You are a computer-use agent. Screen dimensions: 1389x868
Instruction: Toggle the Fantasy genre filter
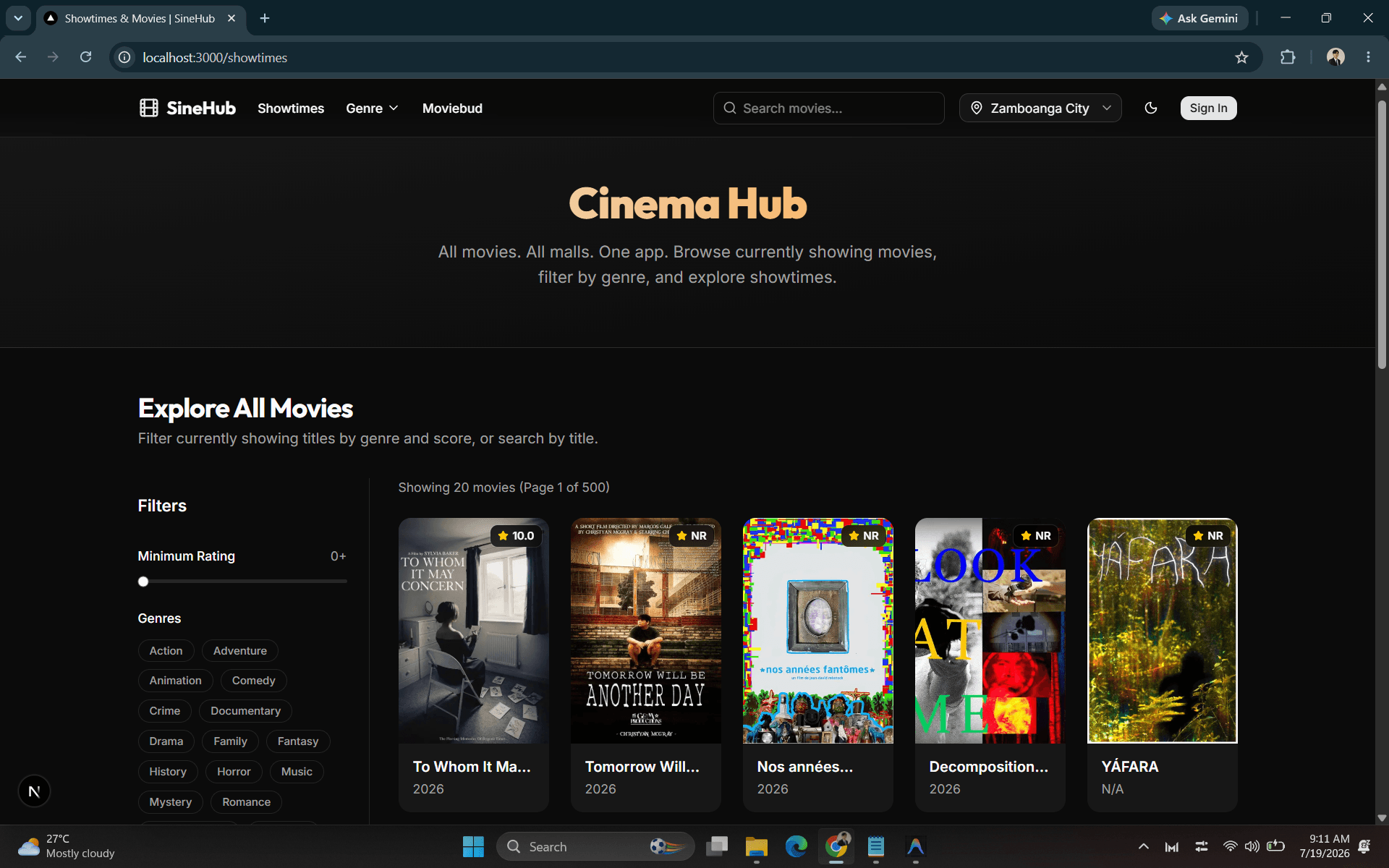298,741
